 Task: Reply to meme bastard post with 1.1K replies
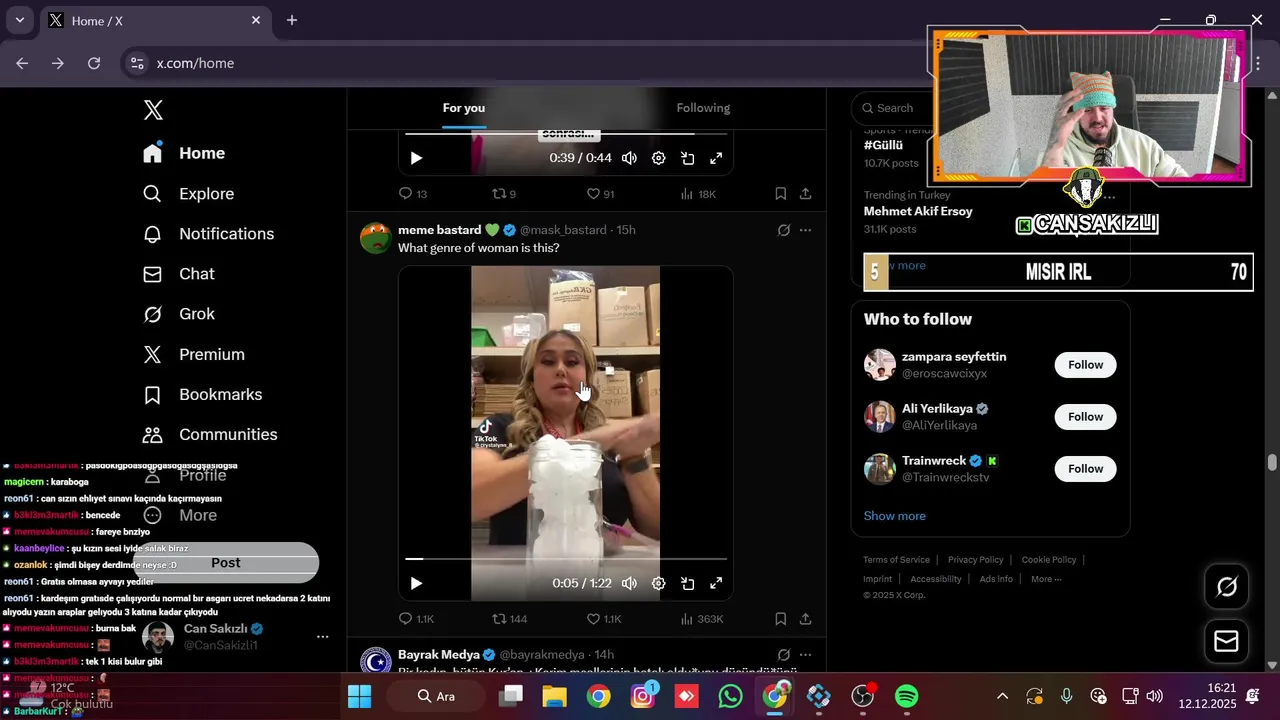point(415,619)
